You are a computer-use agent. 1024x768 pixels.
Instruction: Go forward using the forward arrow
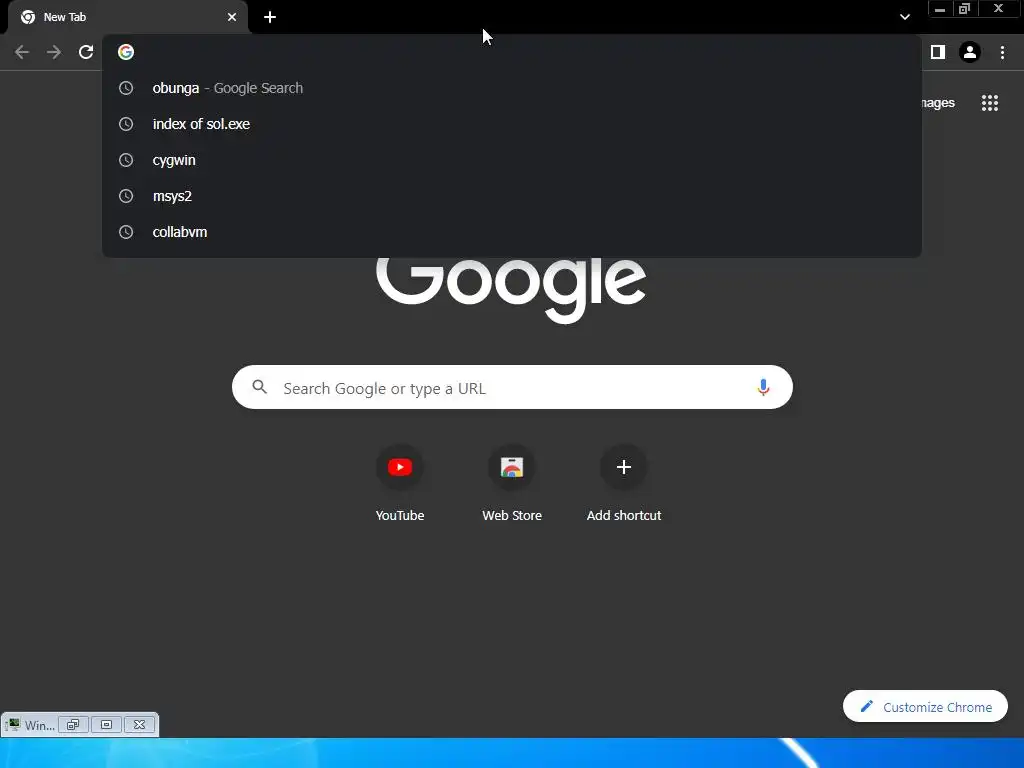pyautogui.click(x=54, y=52)
